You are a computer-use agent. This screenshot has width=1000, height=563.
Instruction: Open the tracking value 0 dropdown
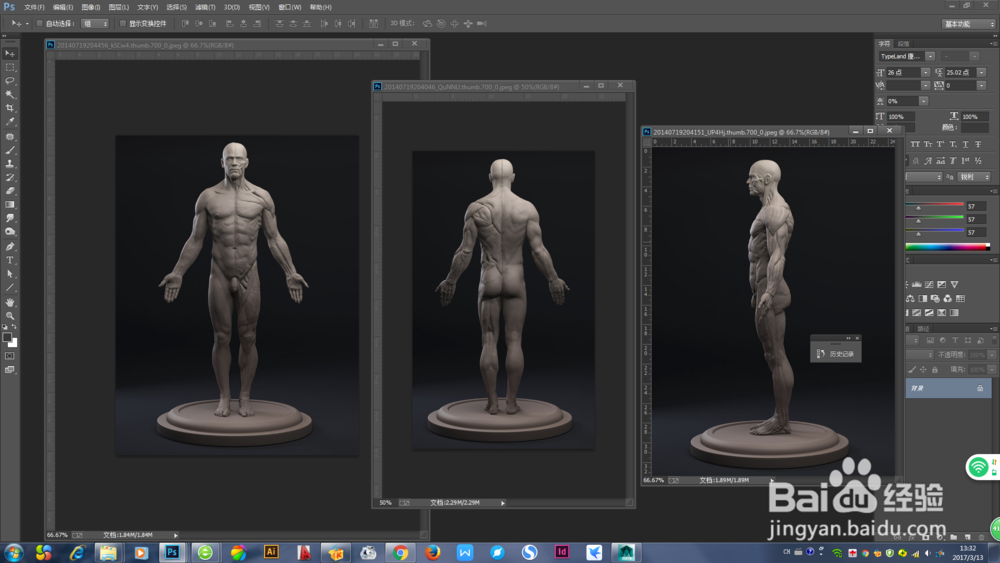click(x=982, y=85)
